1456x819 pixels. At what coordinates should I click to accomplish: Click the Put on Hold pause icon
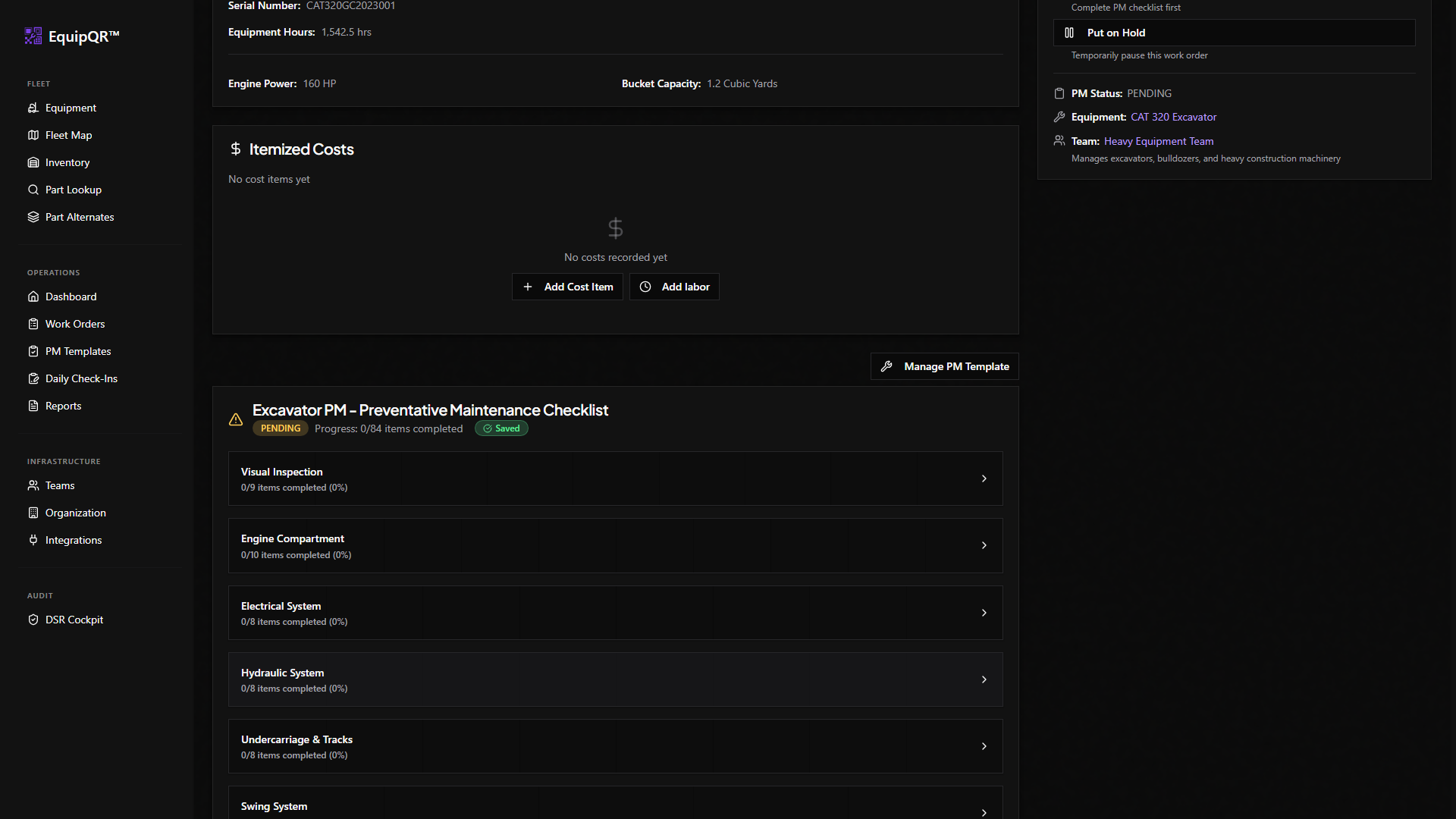tap(1069, 33)
